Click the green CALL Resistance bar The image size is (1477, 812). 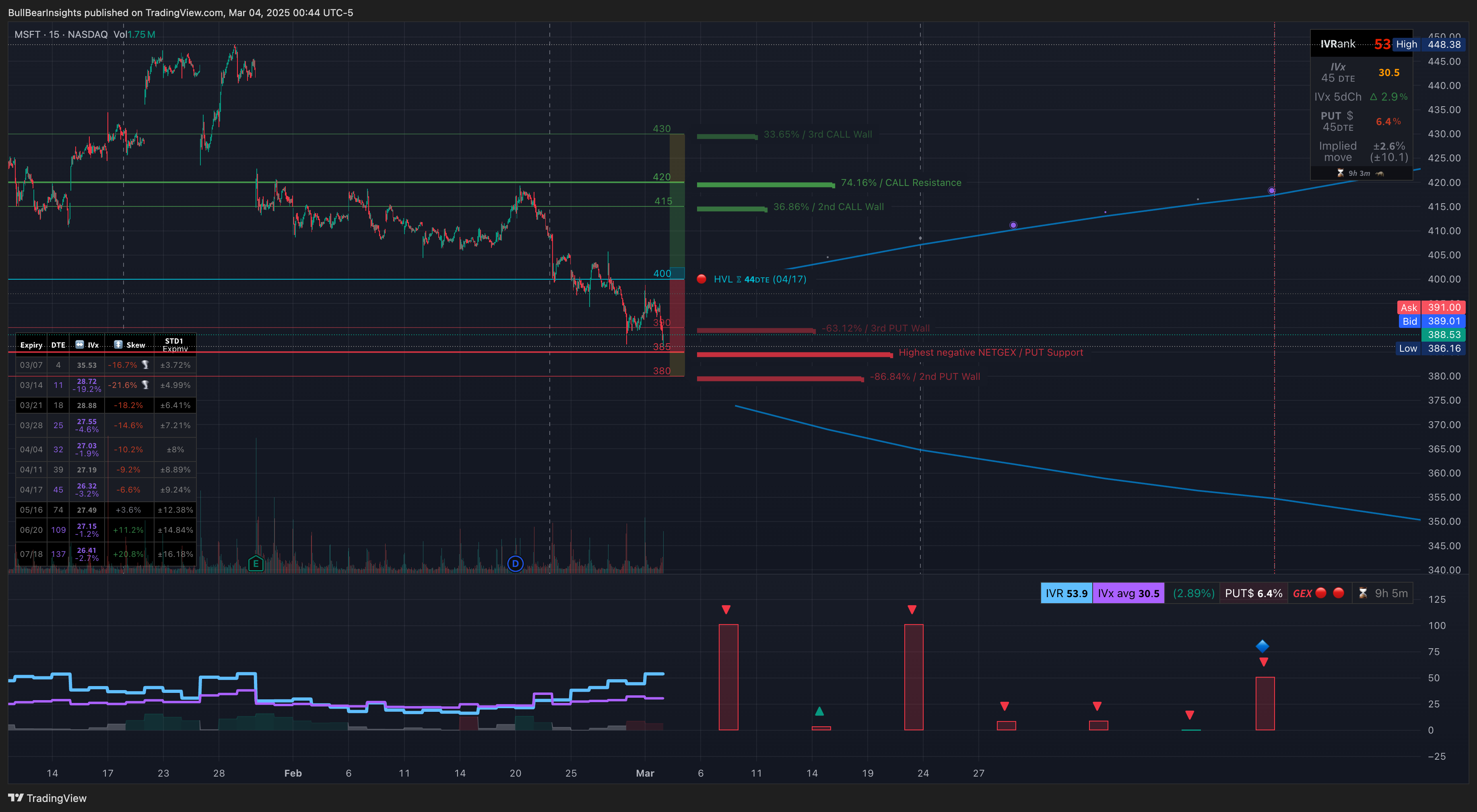pyautogui.click(x=765, y=185)
